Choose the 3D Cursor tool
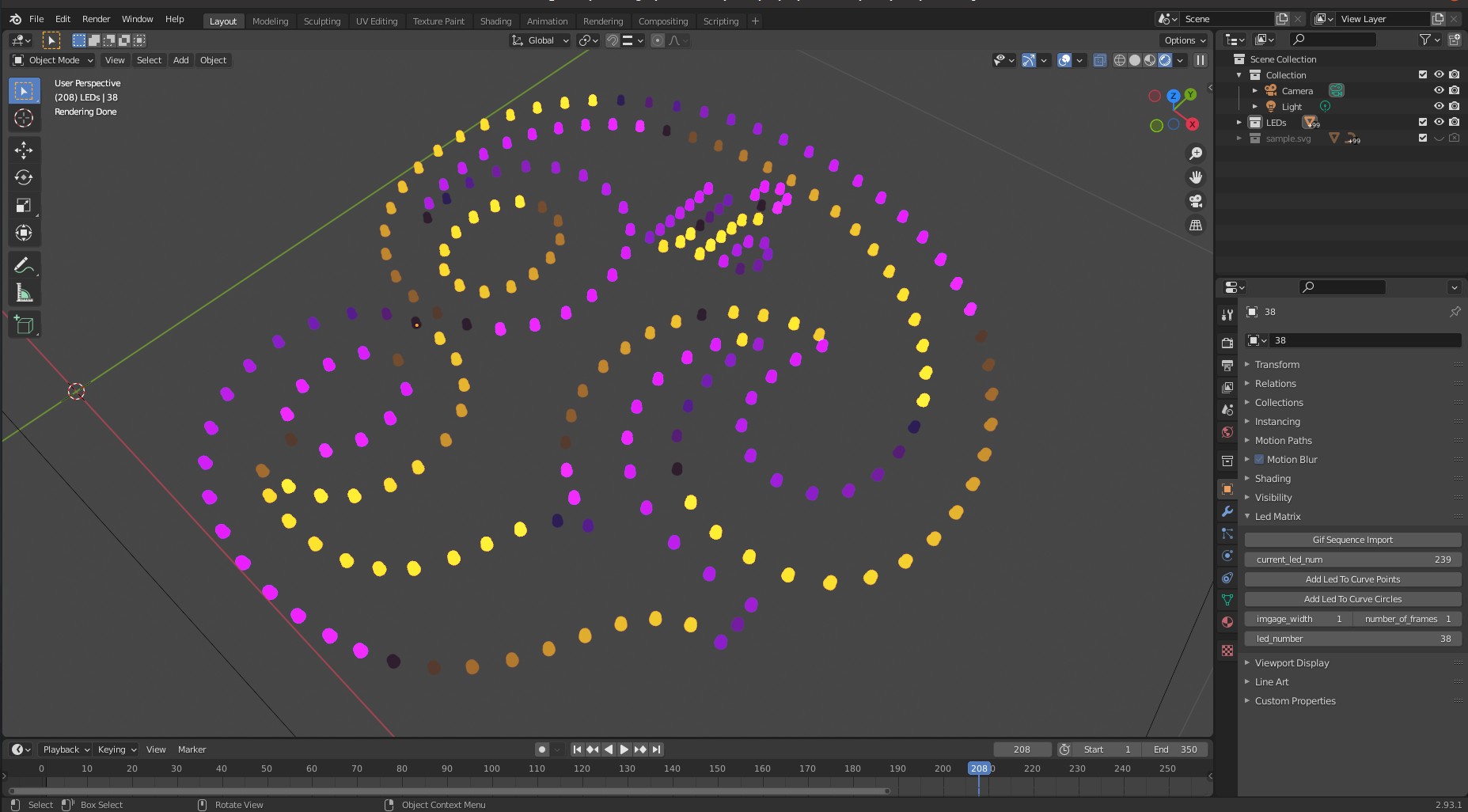Image resolution: width=1468 pixels, height=812 pixels. click(24, 119)
